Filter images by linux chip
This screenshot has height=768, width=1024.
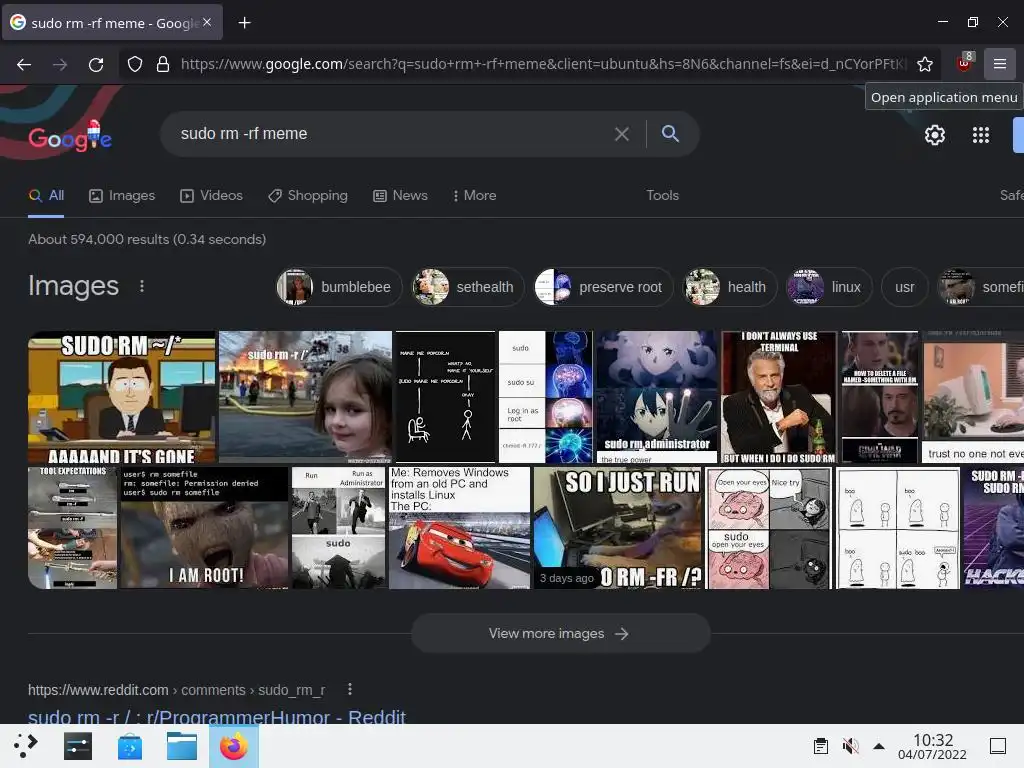coord(829,287)
